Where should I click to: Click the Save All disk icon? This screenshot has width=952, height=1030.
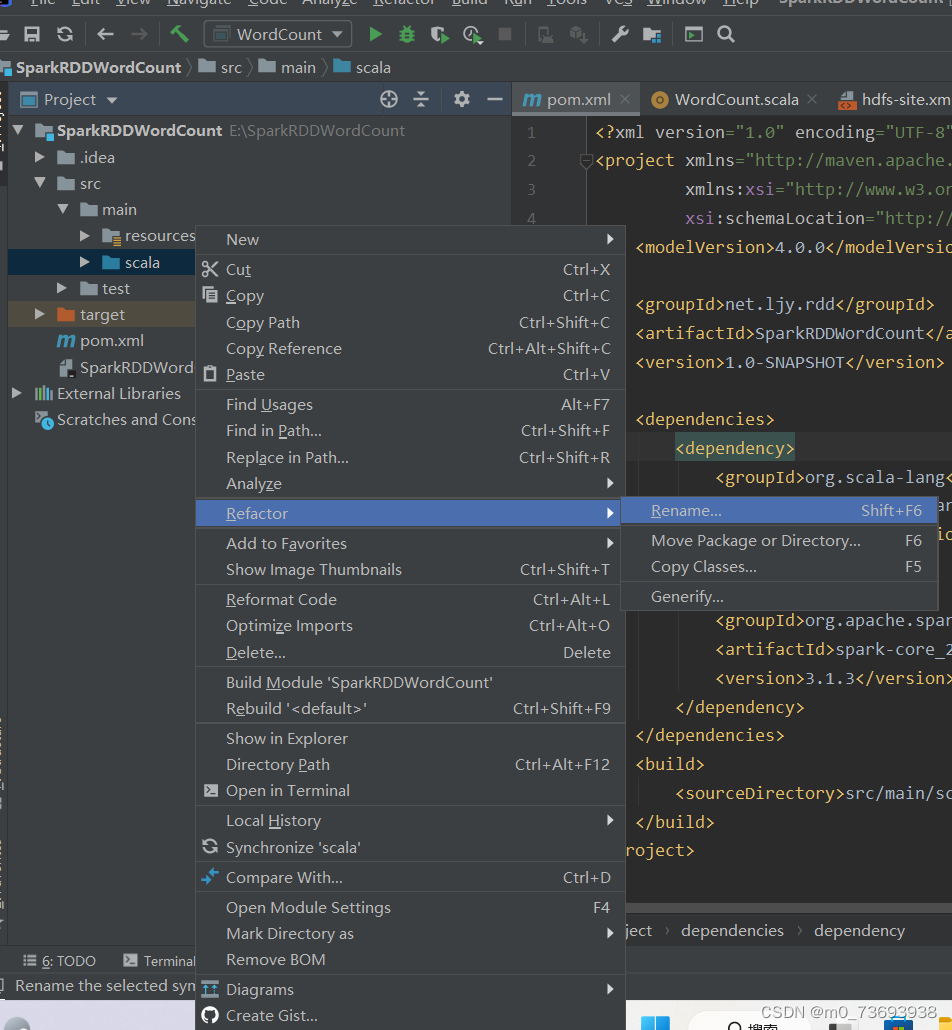(32, 34)
